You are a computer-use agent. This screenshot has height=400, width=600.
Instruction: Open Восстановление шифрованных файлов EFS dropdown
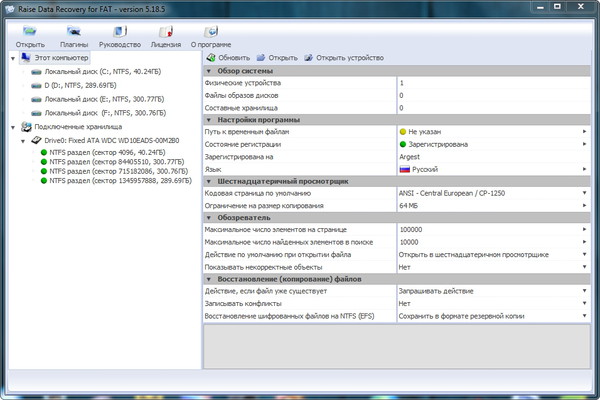pyautogui.click(x=584, y=316)
